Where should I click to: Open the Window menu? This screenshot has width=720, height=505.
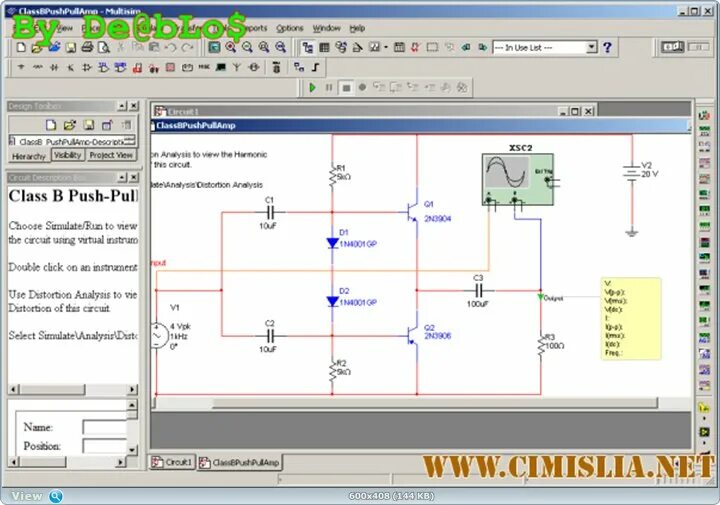pyautogui.click(x=326, y=28)
